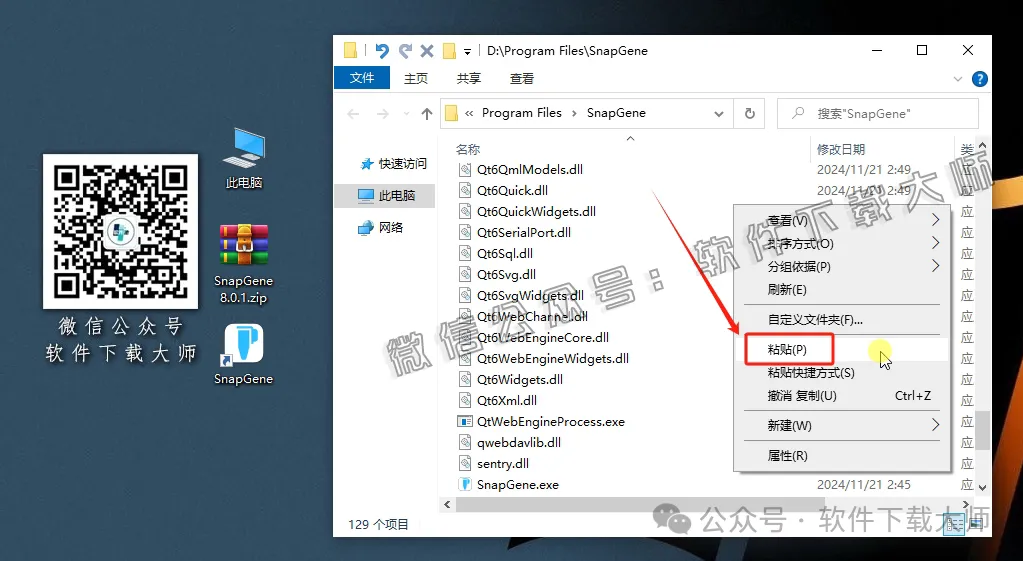1023x561 pixels.
Task: Switch to details view icon in status bar
Action: tap(955, 523)
